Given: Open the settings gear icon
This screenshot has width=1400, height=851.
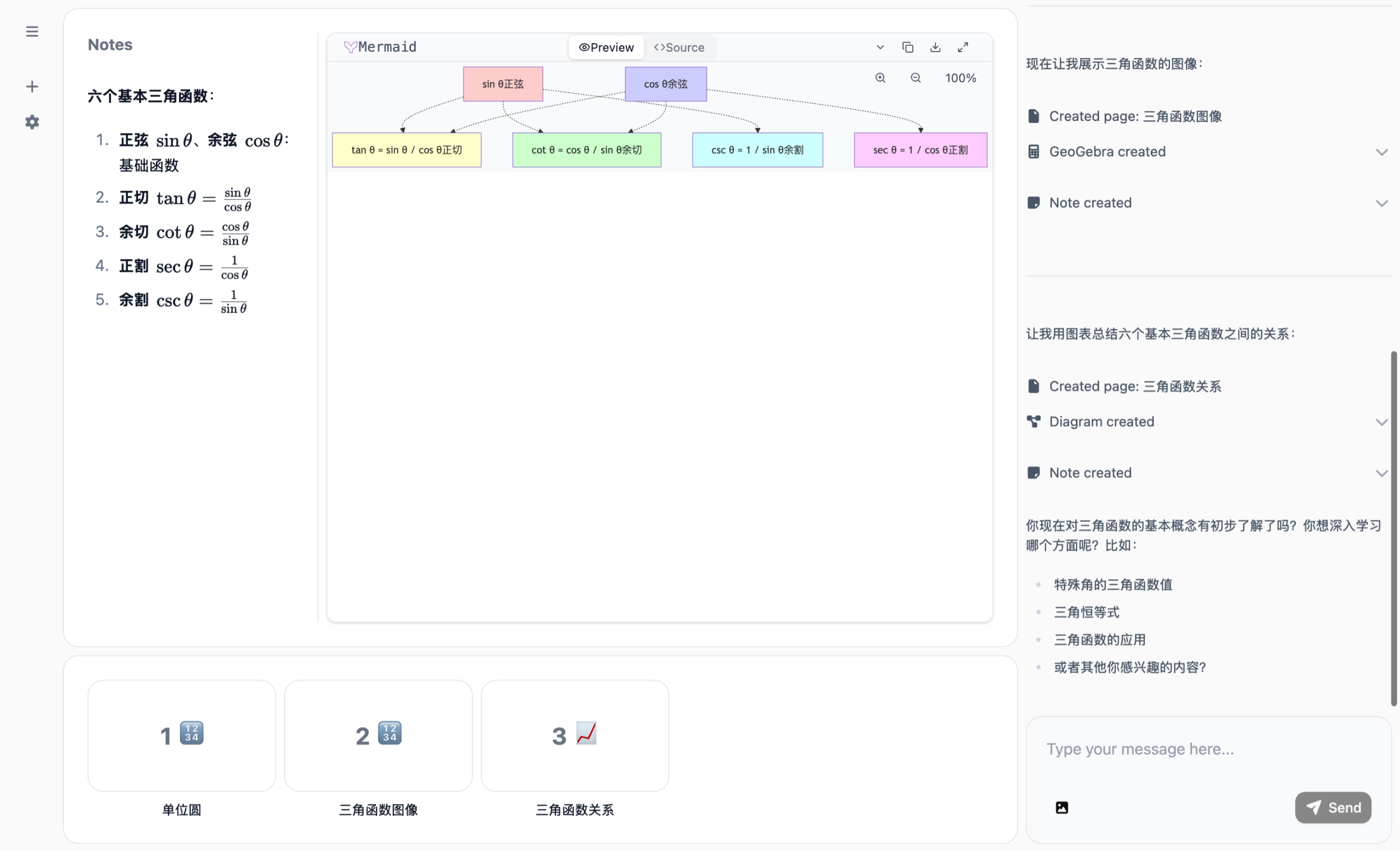Looking at the screenshot, I should [x=32, y=122].
